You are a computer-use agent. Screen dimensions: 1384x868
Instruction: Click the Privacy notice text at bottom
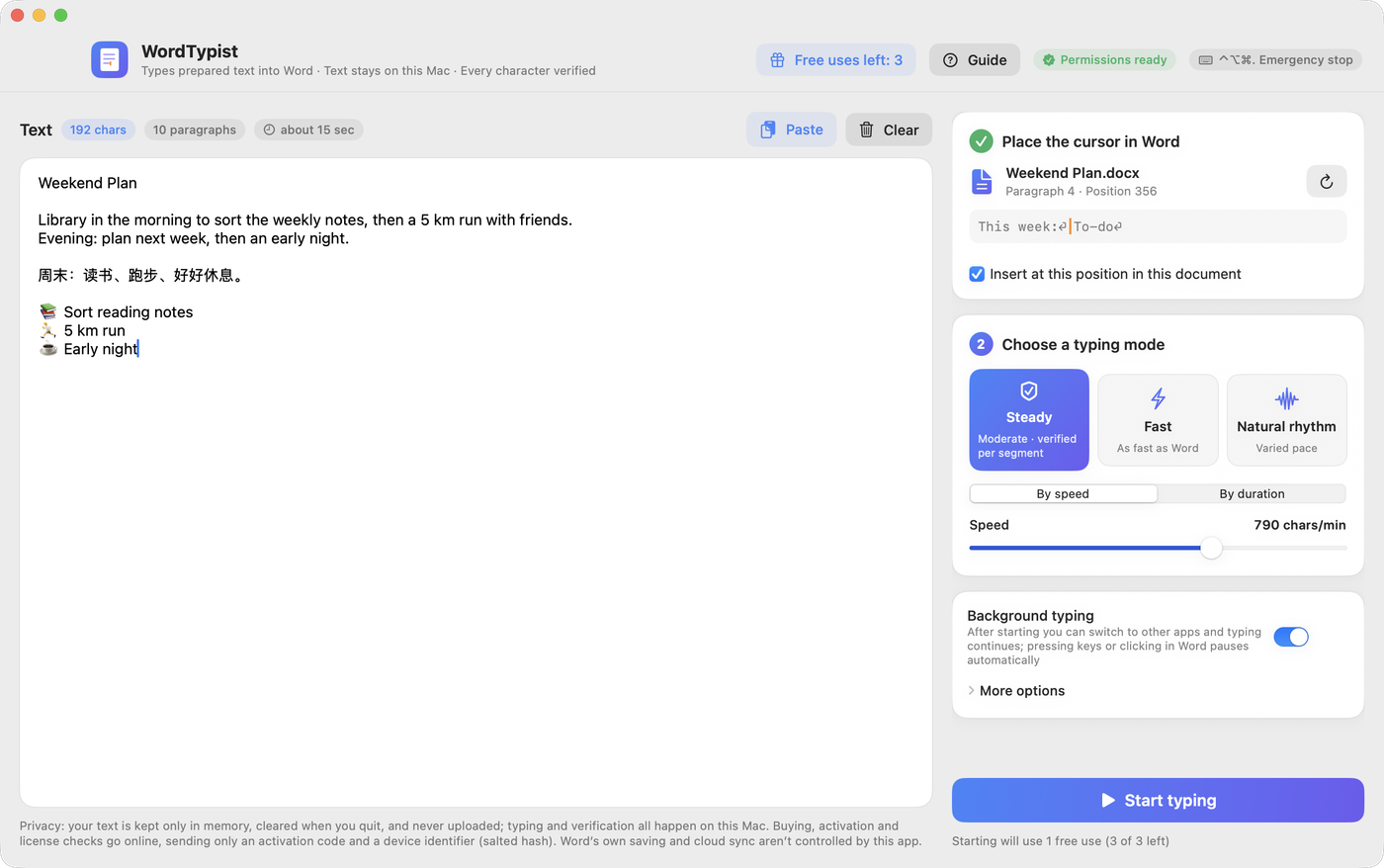tap(471, 833)
